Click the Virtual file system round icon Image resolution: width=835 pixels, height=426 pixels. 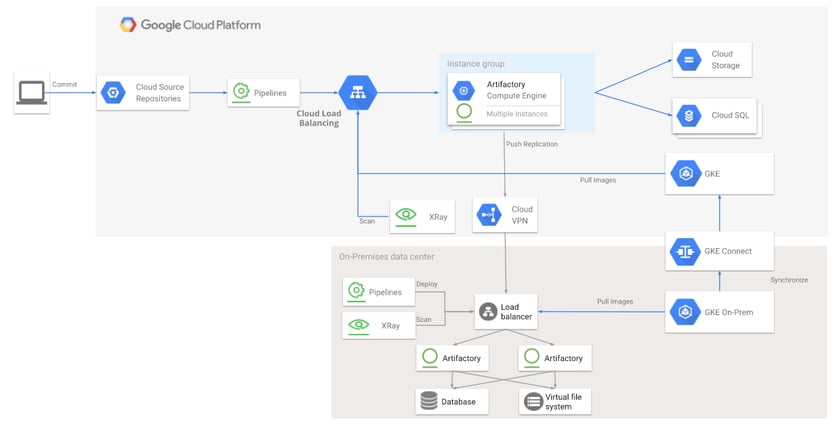pyautogui.click(x=533, y=402)
